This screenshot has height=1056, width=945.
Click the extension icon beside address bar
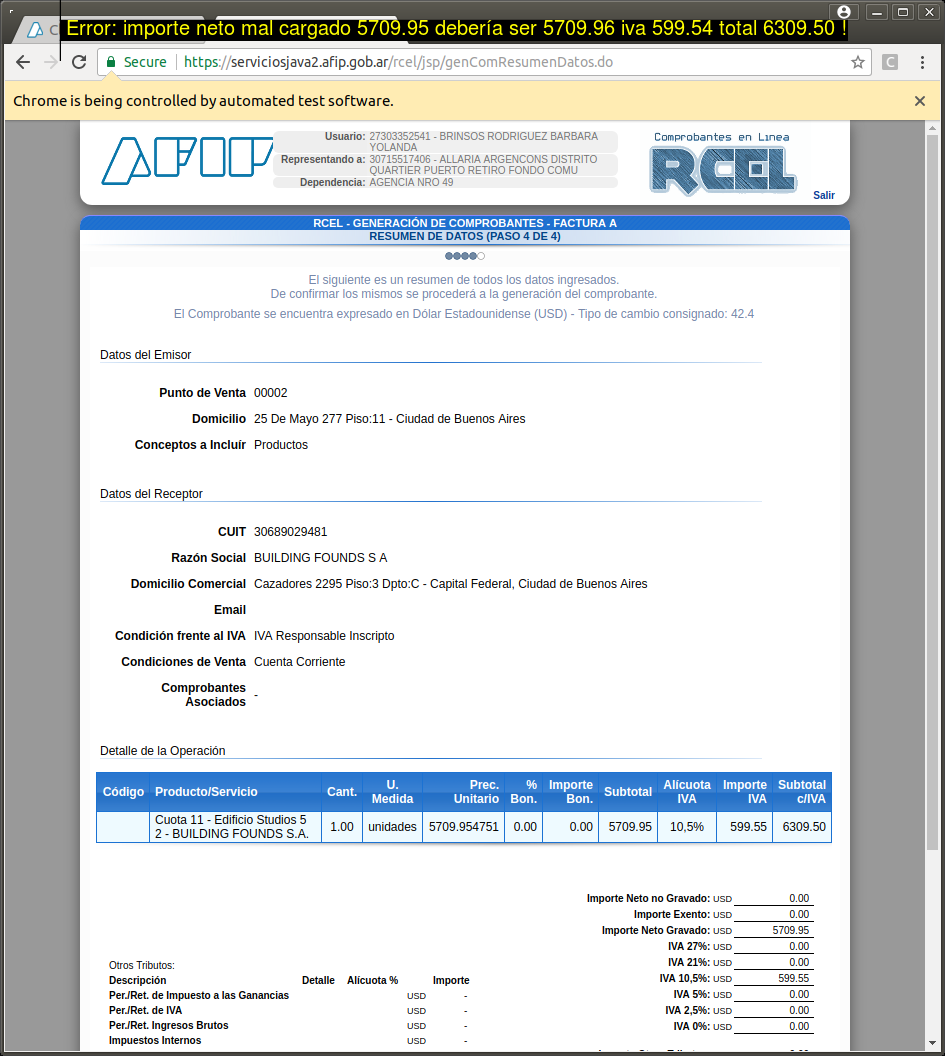pos(890,63)
